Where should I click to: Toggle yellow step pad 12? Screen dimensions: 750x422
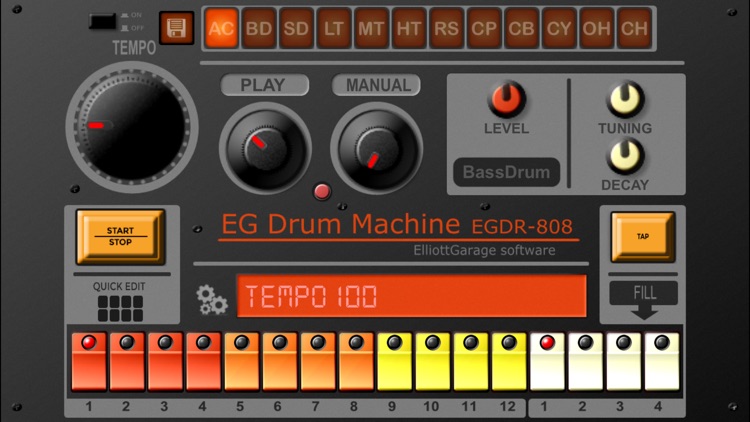pos(509,362)
